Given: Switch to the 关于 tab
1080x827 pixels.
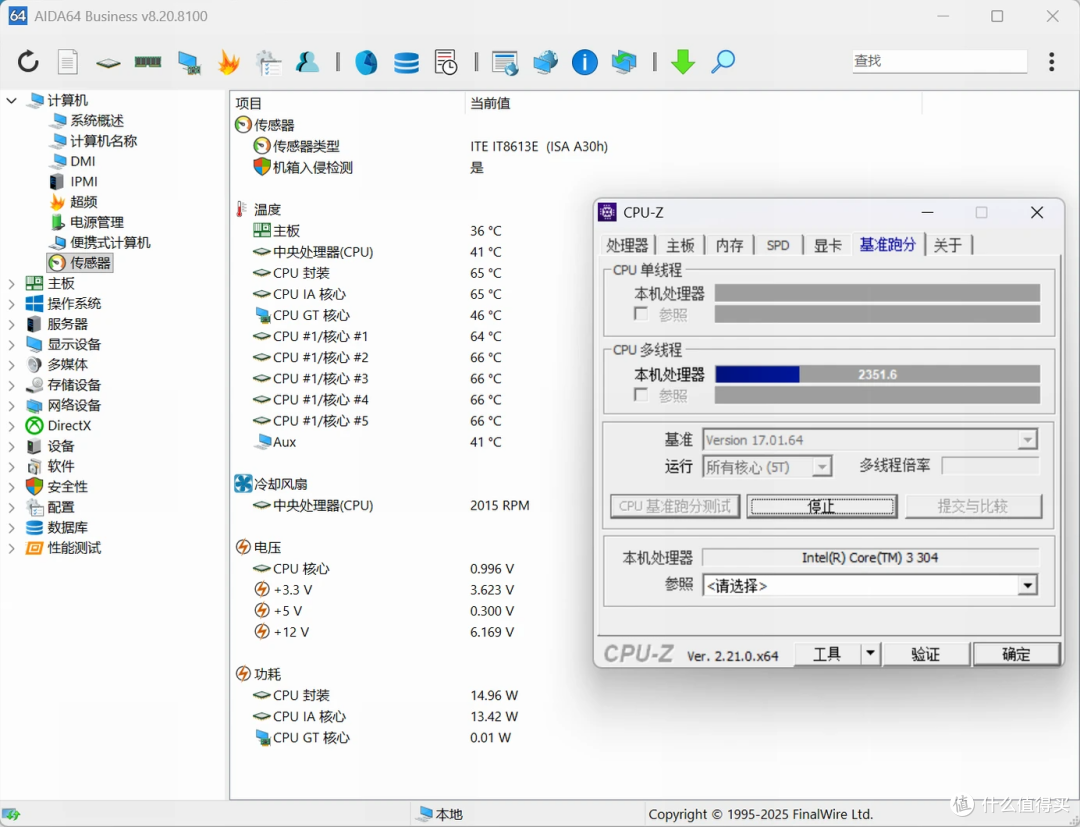Looking at the screenshot, I should click(948, 245).
